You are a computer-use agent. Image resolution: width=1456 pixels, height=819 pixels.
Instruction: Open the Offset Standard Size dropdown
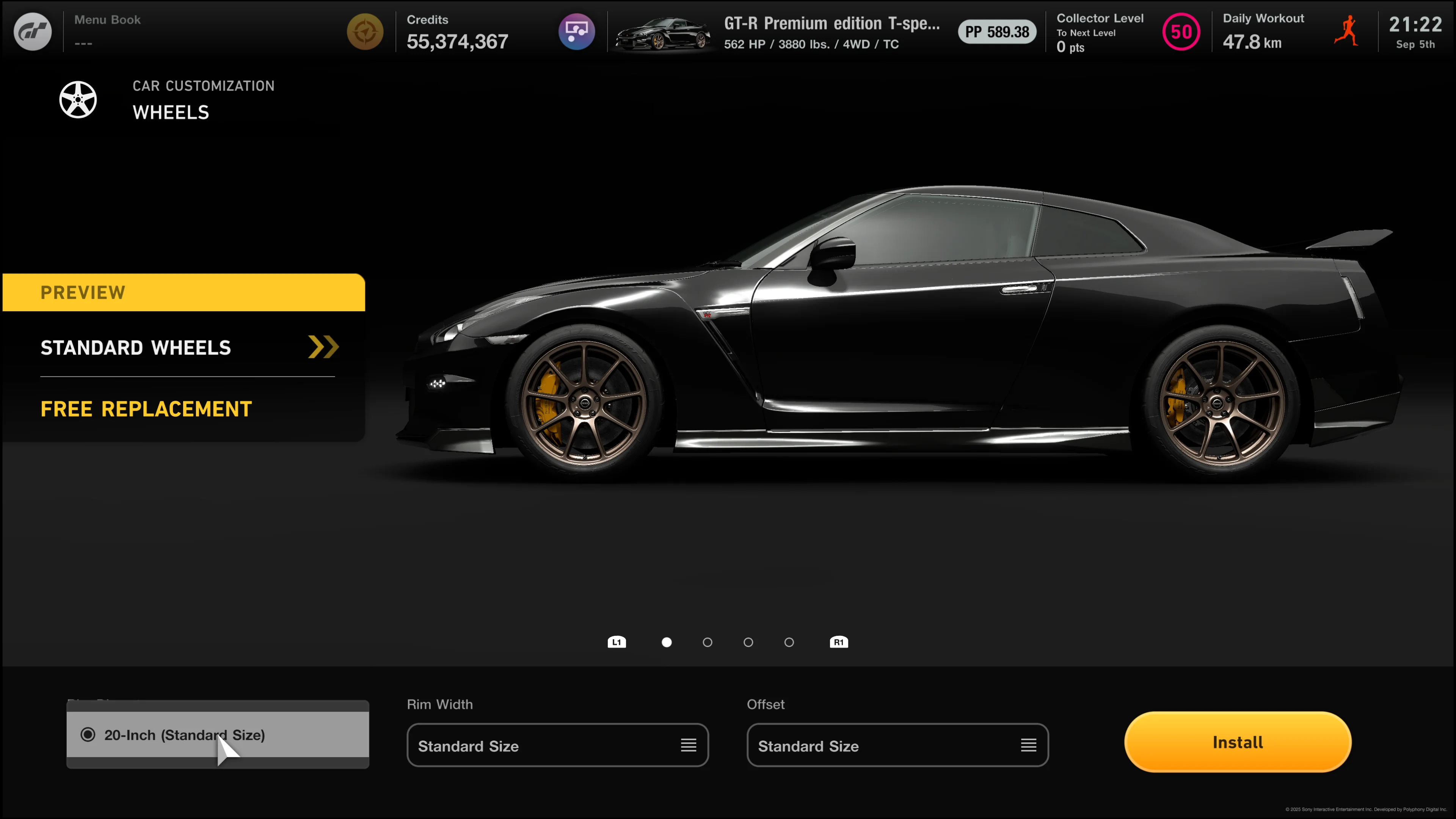coord(897,745)
